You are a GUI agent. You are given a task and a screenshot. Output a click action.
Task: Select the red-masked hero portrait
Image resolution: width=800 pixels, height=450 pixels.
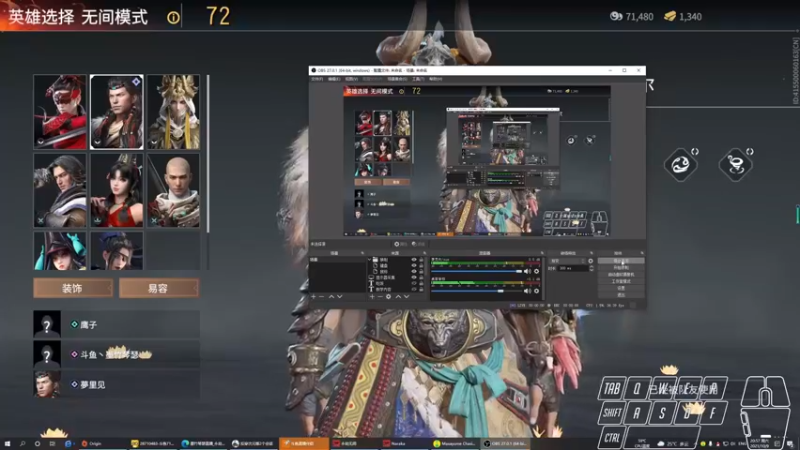pyautogui.click(x=60, y=112)
